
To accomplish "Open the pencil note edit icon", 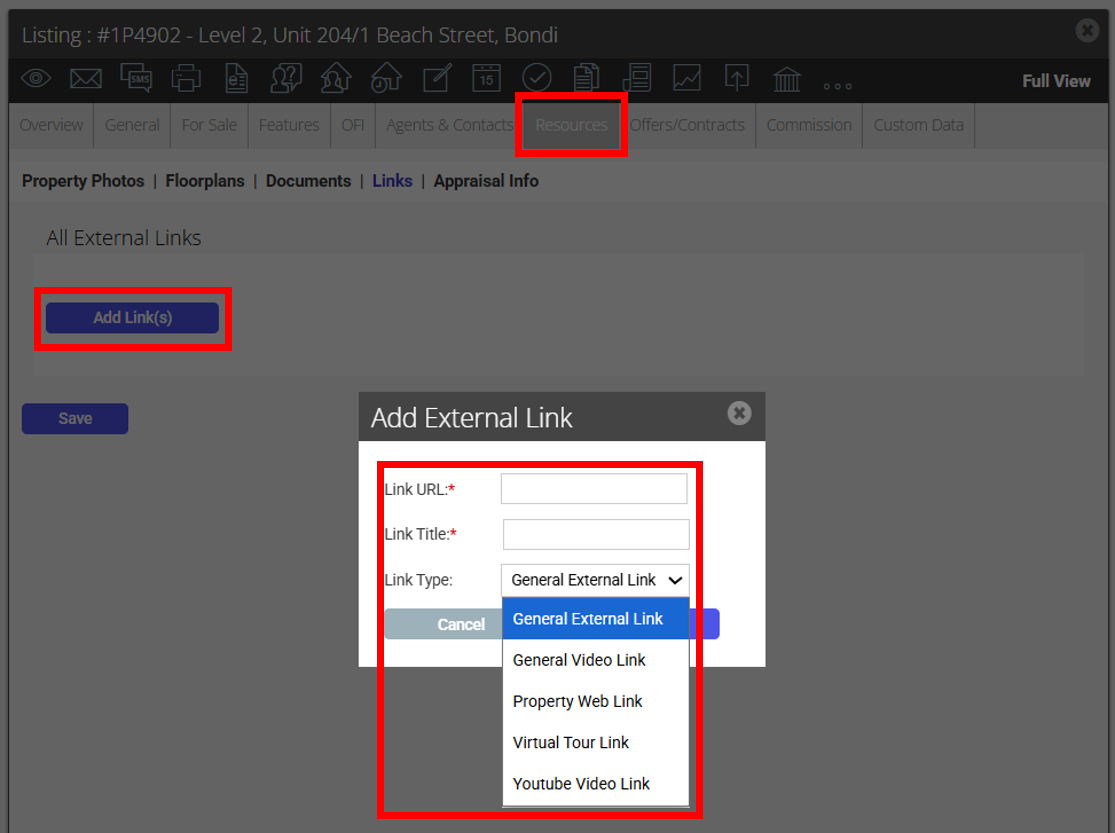I will pyautogui.click(x=437, y=78).
